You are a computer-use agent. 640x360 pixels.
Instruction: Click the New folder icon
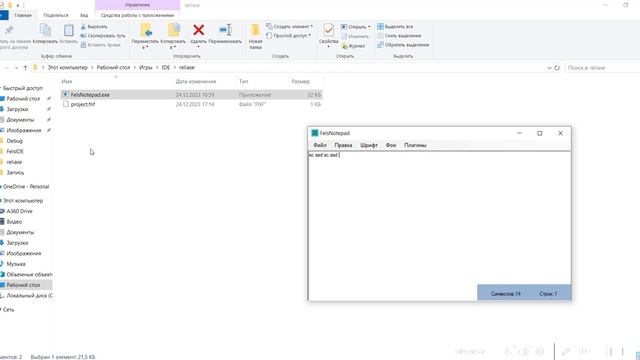tap(256, 30)
